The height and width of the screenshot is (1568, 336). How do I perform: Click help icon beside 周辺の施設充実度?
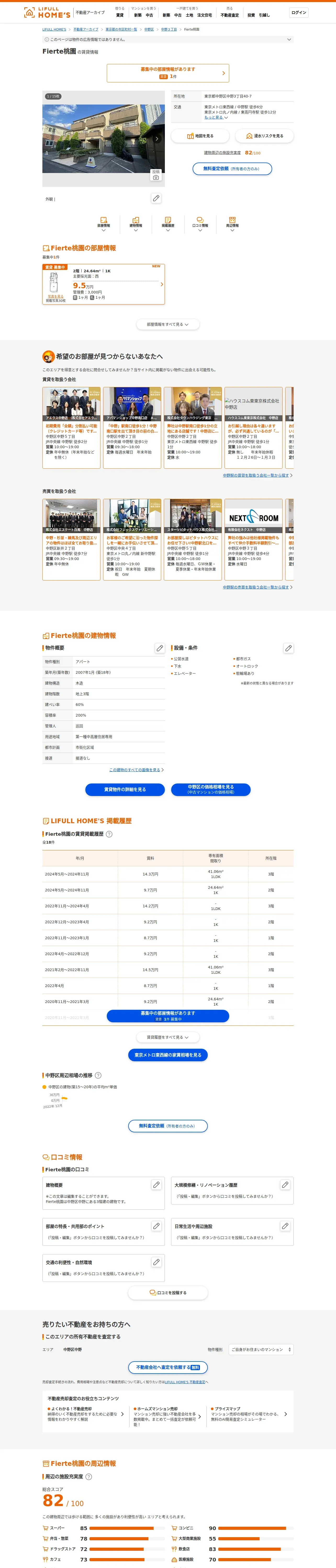click(88, 1477)
